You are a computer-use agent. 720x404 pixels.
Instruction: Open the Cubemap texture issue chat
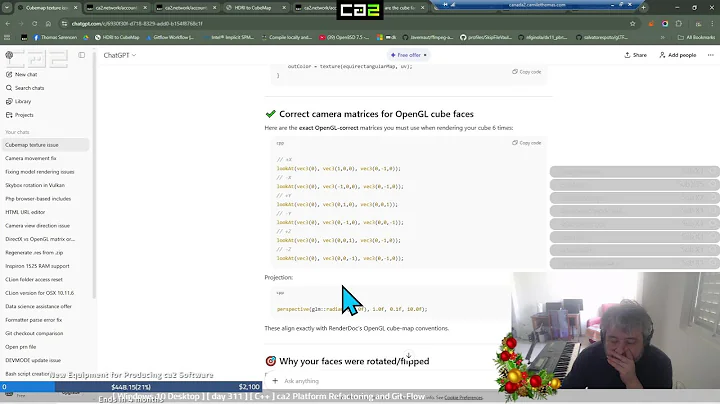tap(45, 145)
